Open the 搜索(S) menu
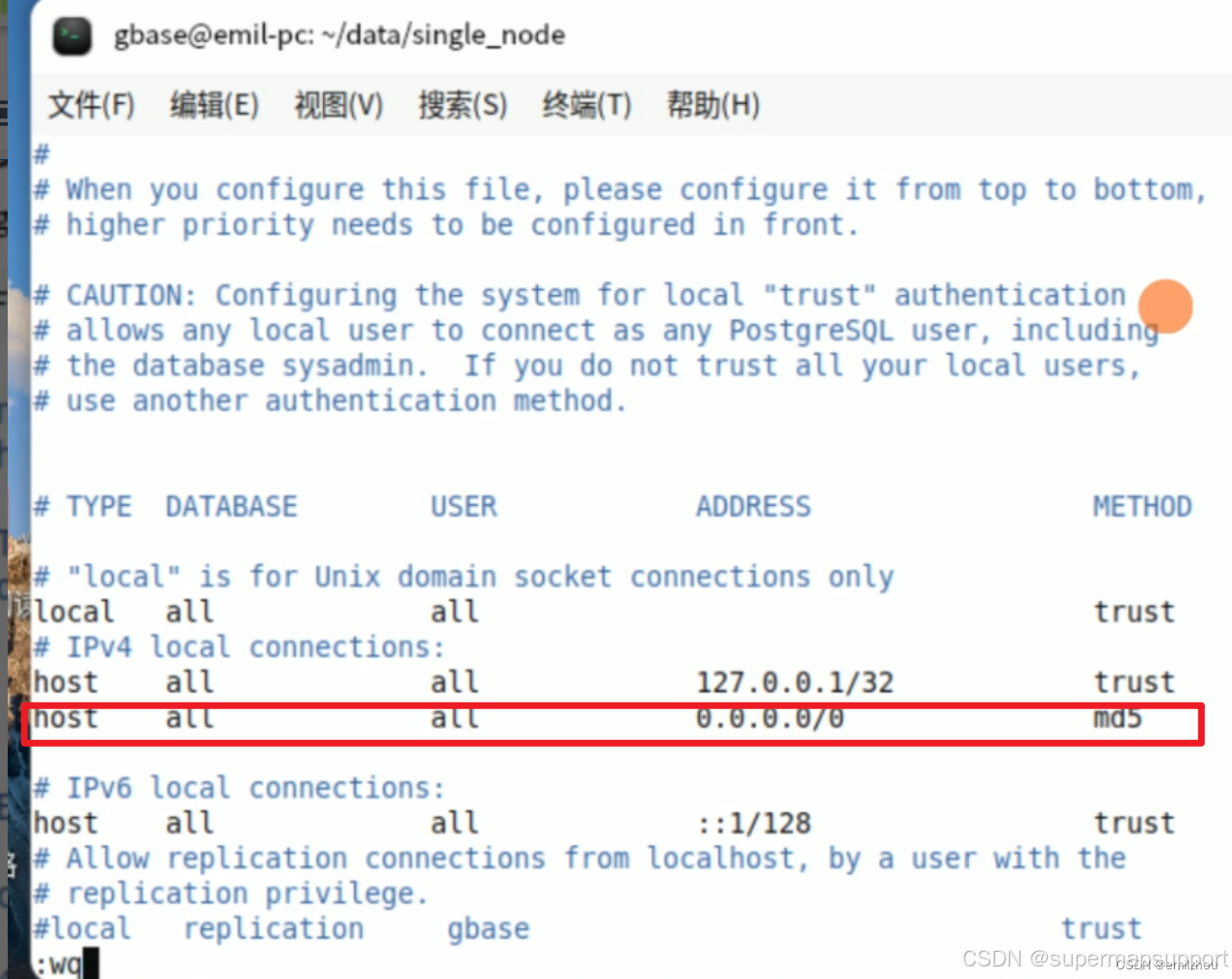 [x=463, y=105]
